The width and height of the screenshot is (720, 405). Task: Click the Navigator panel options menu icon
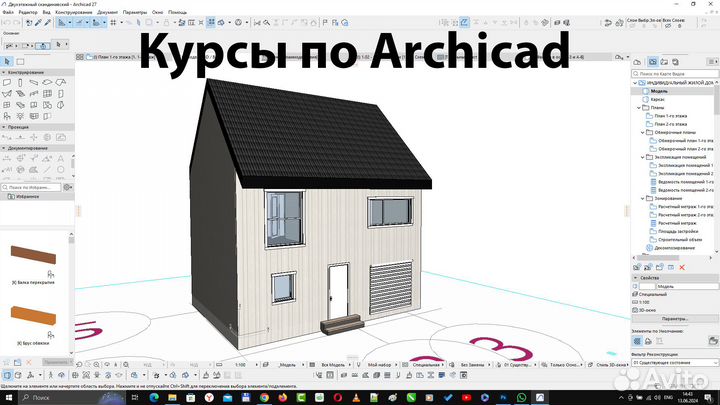[x=713, y=62]
